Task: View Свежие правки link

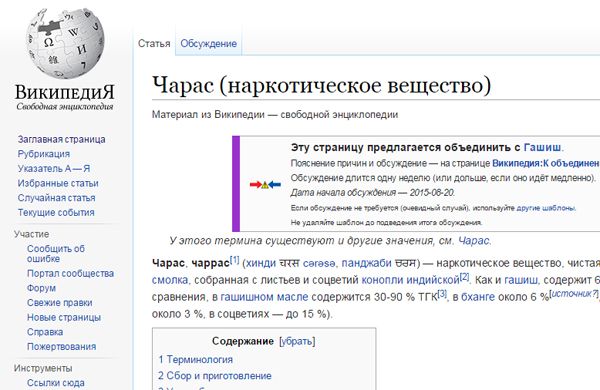Action: coord(60,302)
